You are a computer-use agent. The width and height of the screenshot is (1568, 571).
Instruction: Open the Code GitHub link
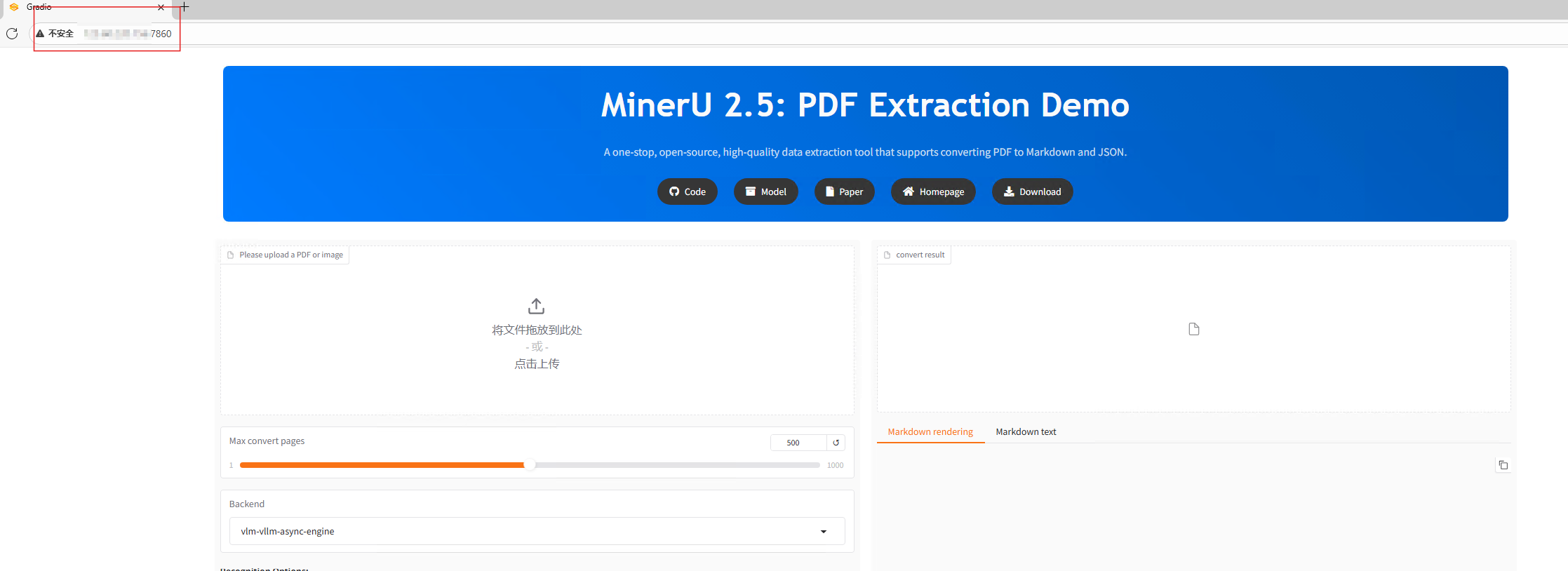coord(688,192)
